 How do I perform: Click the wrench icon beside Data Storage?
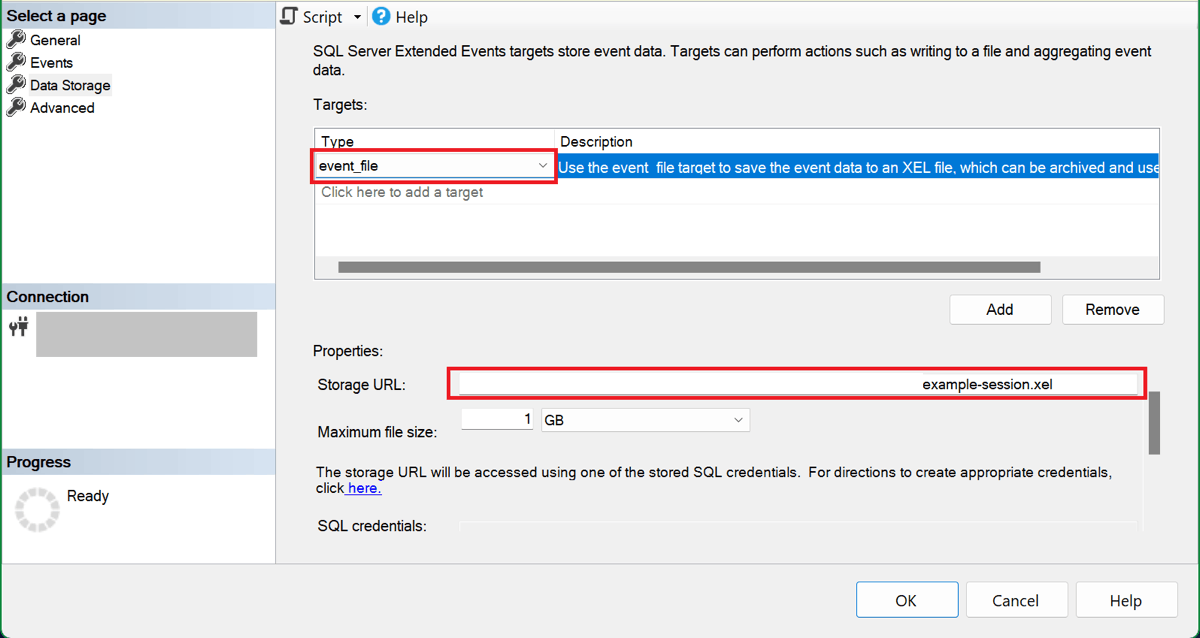coord(16,85)
